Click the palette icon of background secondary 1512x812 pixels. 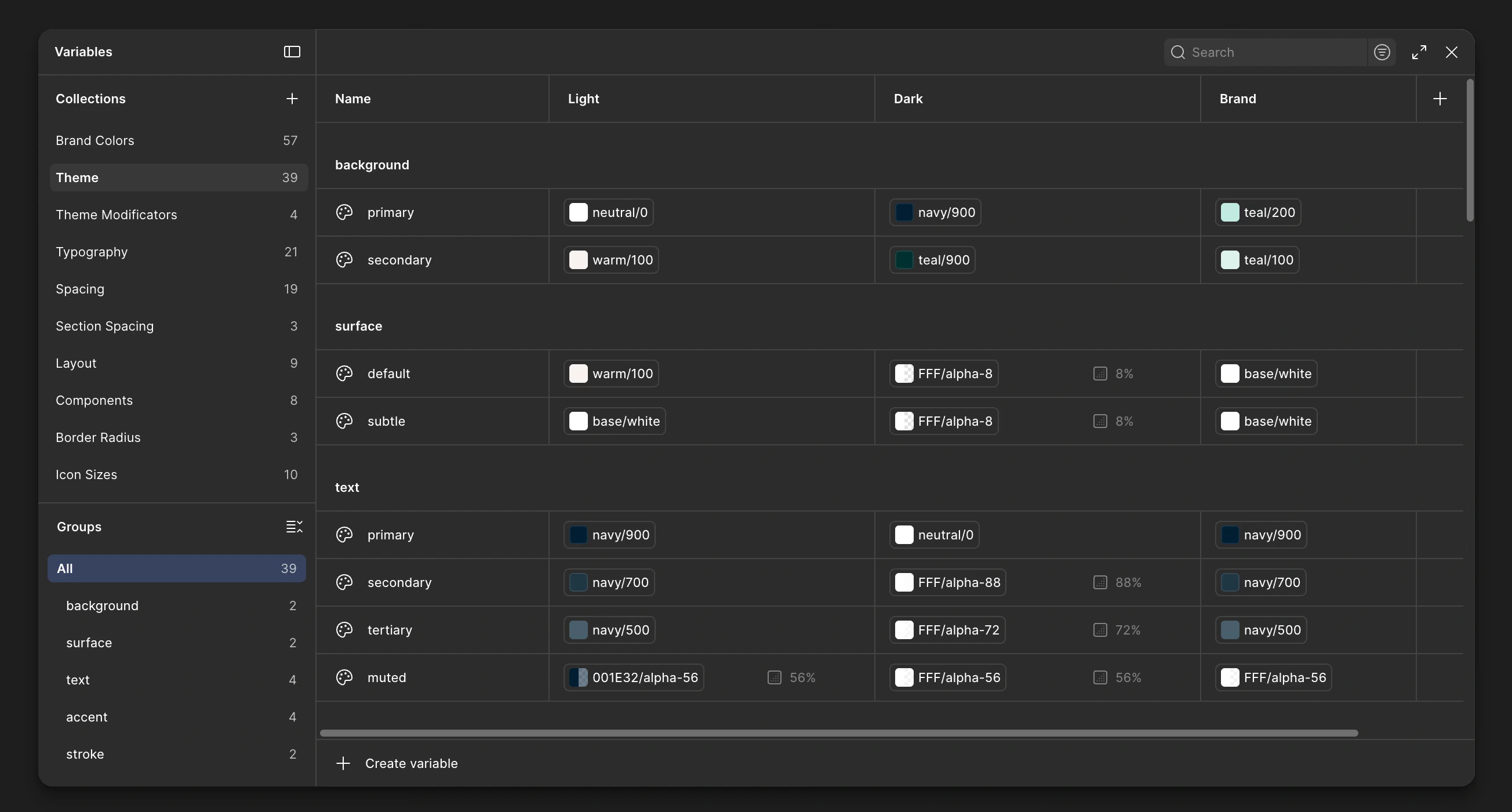point(344,259)
